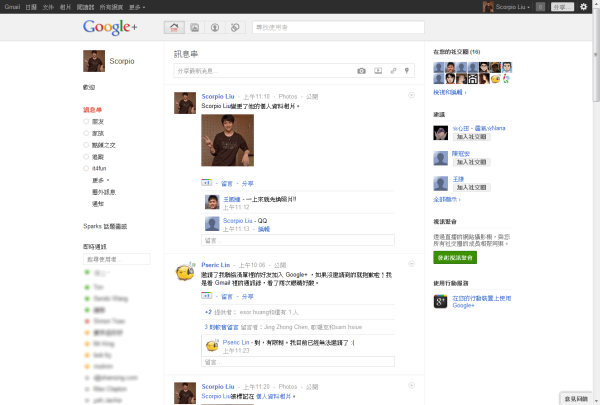Image resolution: width=600 pixels, height=405 pixels.
Task: Click Scorpio's avatar in the left sidebar
Action: (94, 61)
